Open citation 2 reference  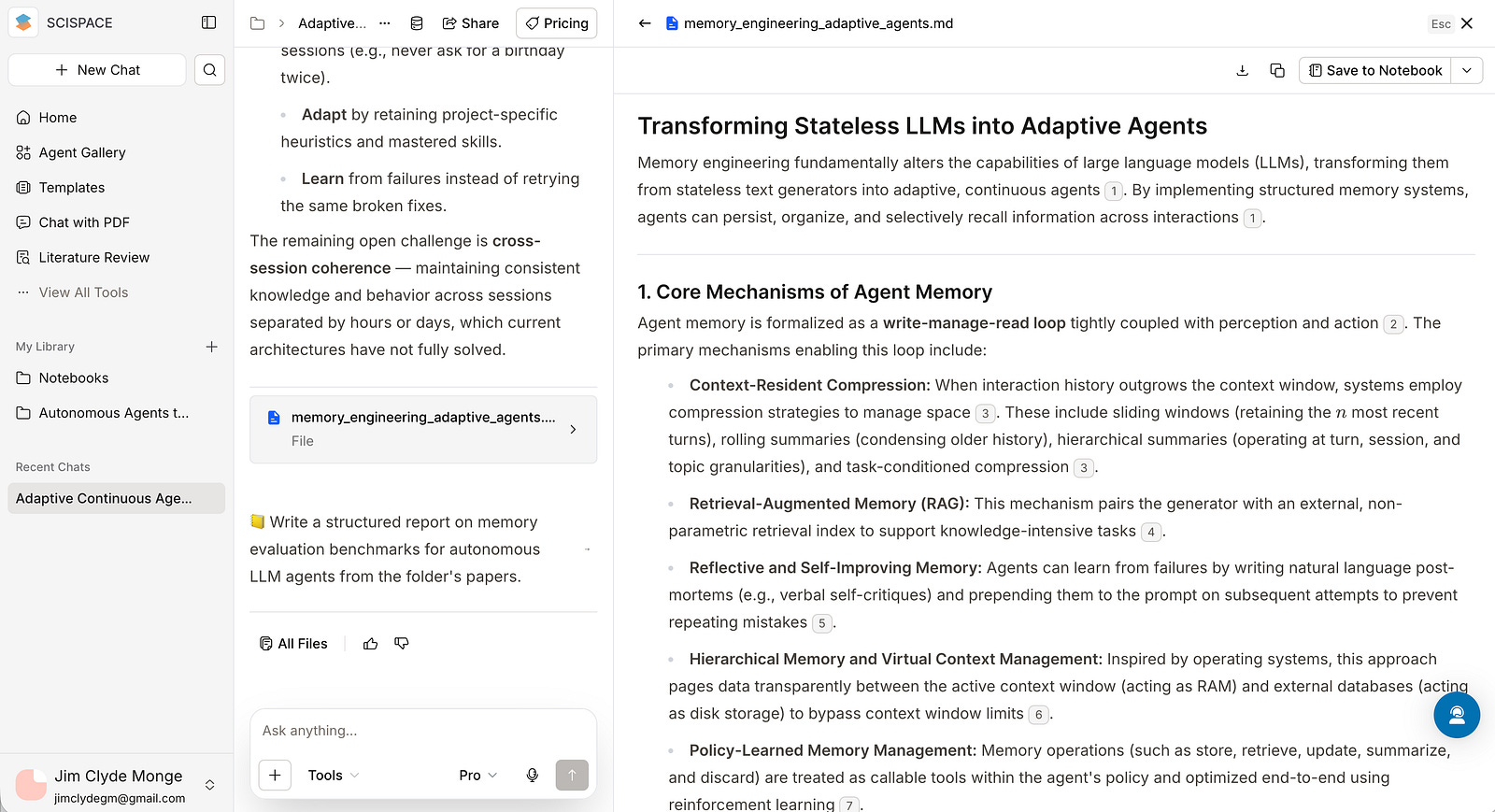pyautogui.click(x=1393, y=324)
